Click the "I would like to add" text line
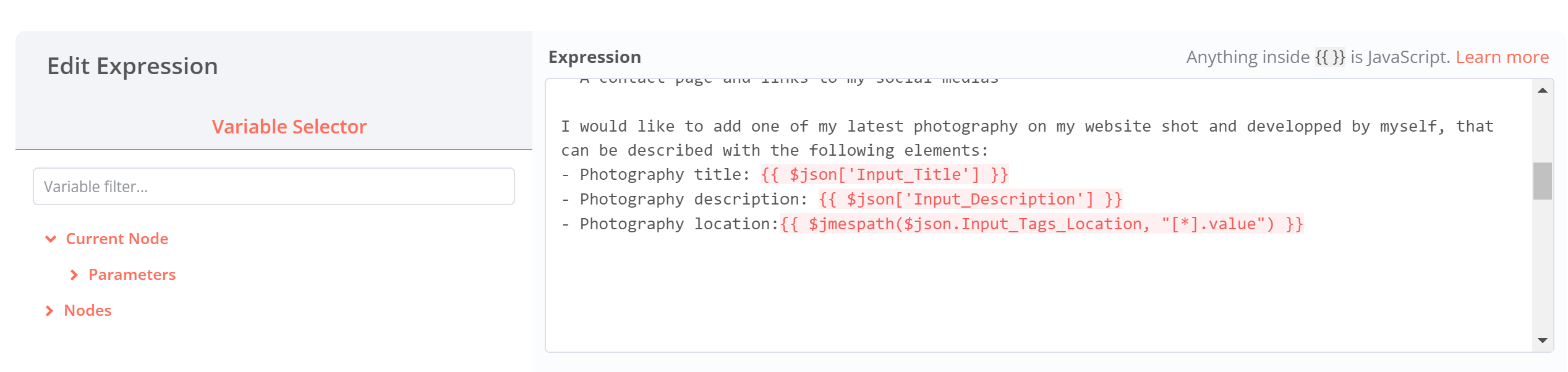 [1026, 127]
